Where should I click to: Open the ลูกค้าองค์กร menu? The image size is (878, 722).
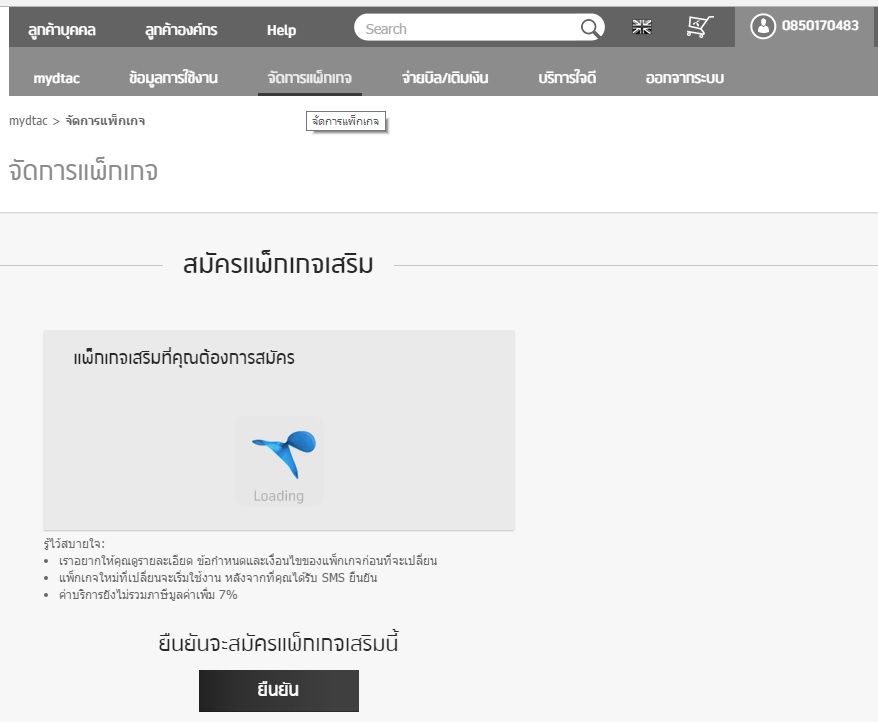[181, 30]
